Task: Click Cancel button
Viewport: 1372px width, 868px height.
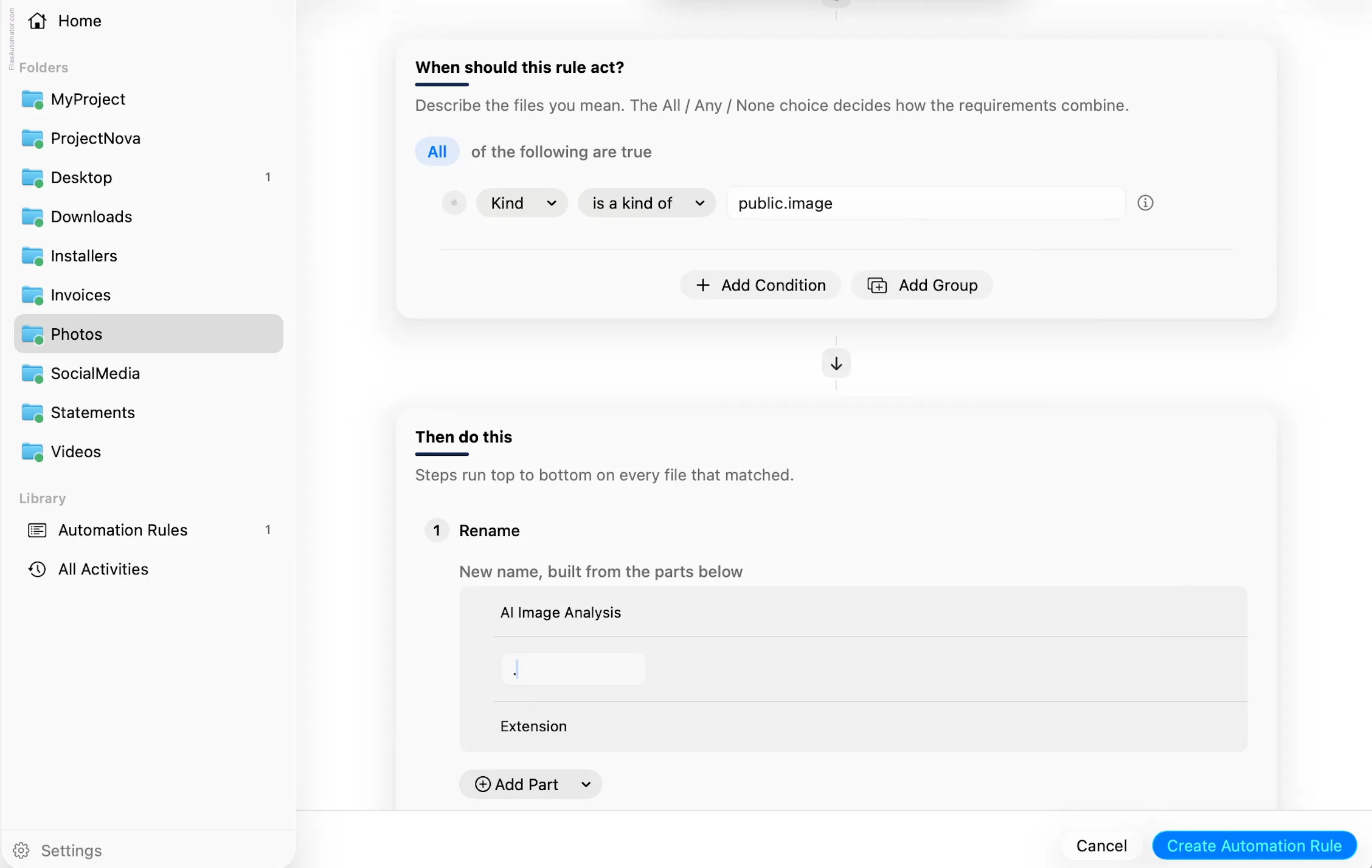Action: tap(1101, 846)
